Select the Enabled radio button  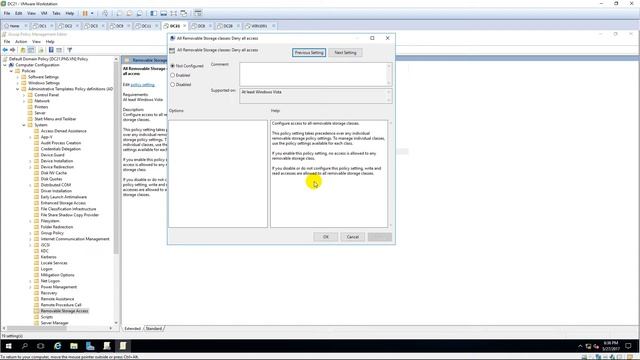coord(173,75)
